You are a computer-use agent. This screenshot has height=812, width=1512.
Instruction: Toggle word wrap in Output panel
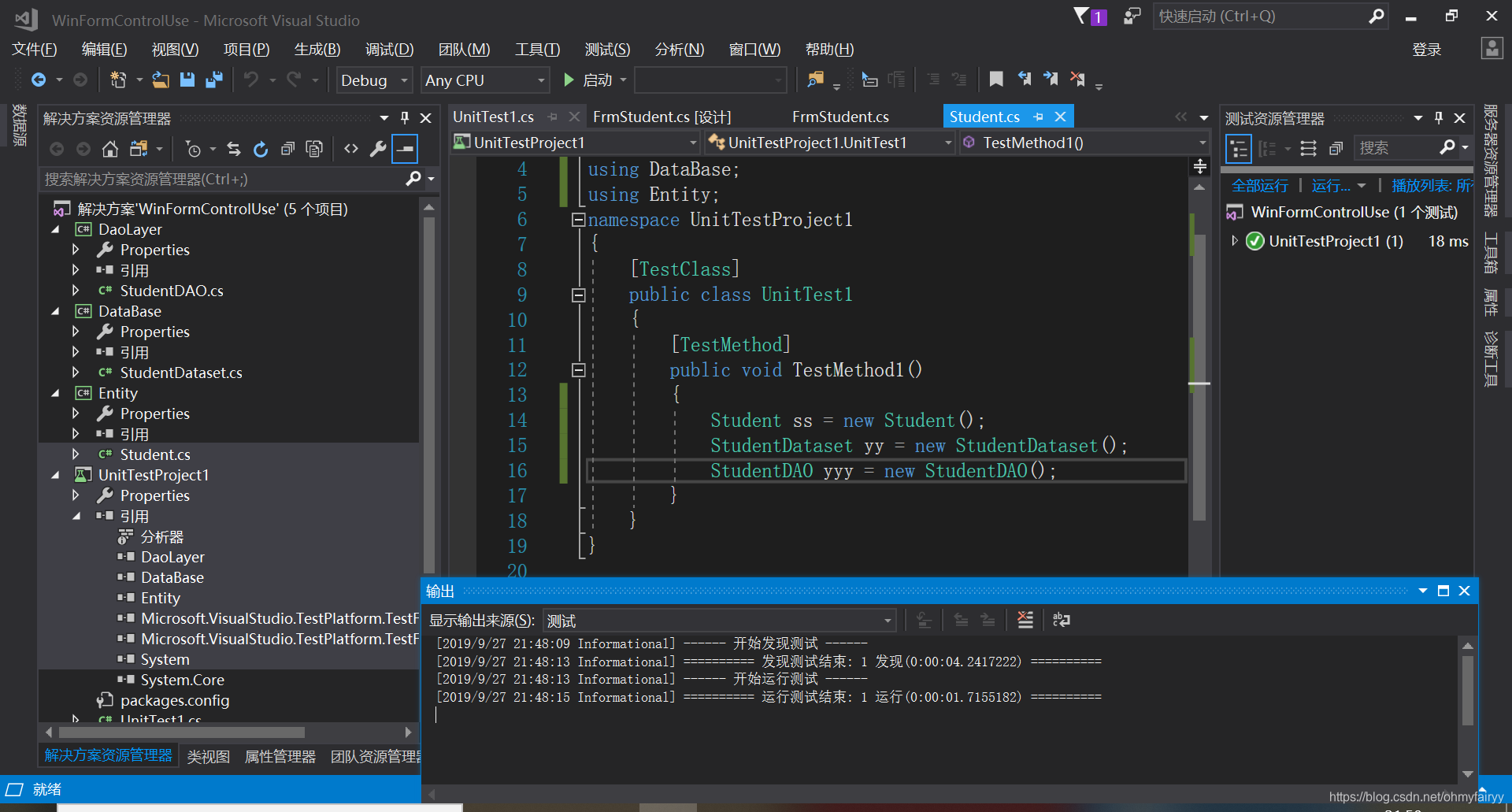pyautogui.click(x=1062, y=620)
